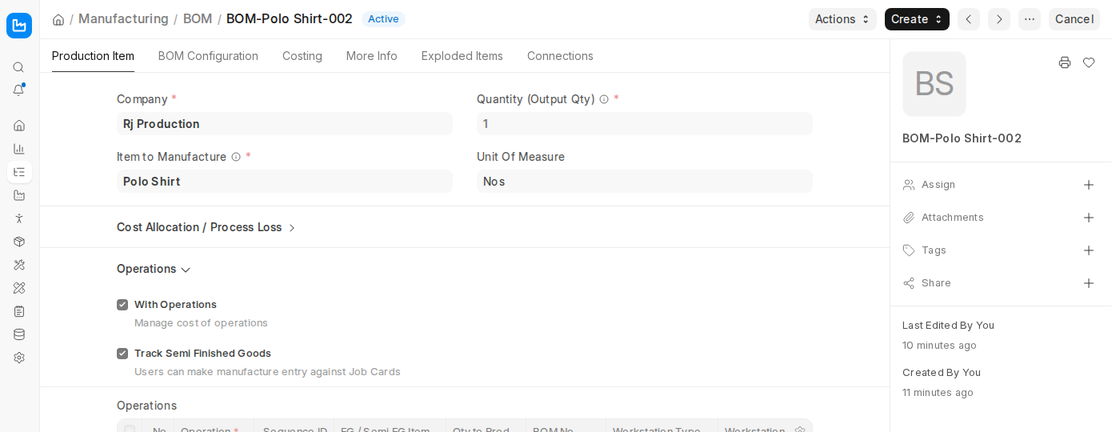Open the factory production sidebar icon
The width and height of the screenshot is (1120, 432).
coord(19,195)
